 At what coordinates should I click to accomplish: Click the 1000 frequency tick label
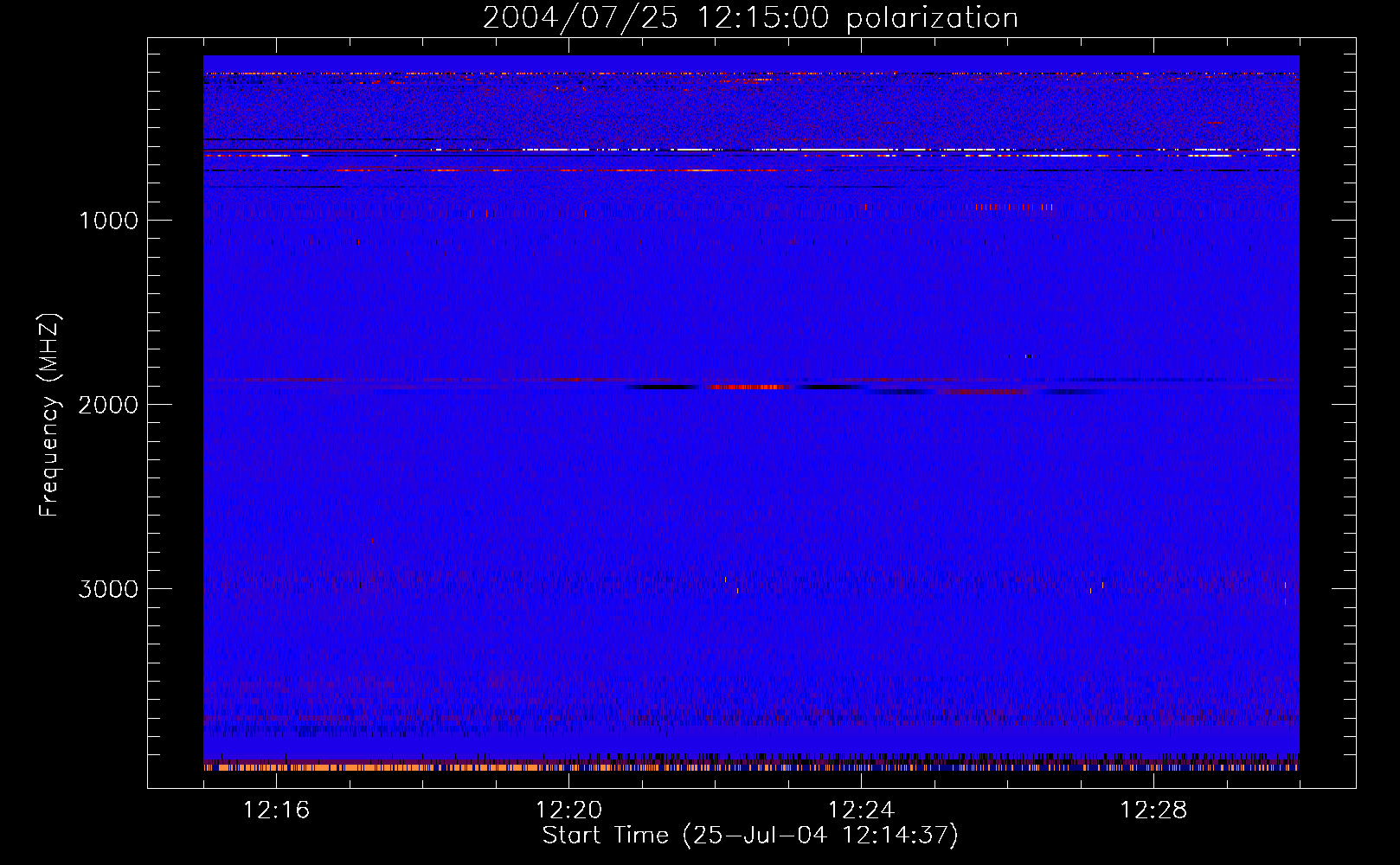click(x=108, y=221)
